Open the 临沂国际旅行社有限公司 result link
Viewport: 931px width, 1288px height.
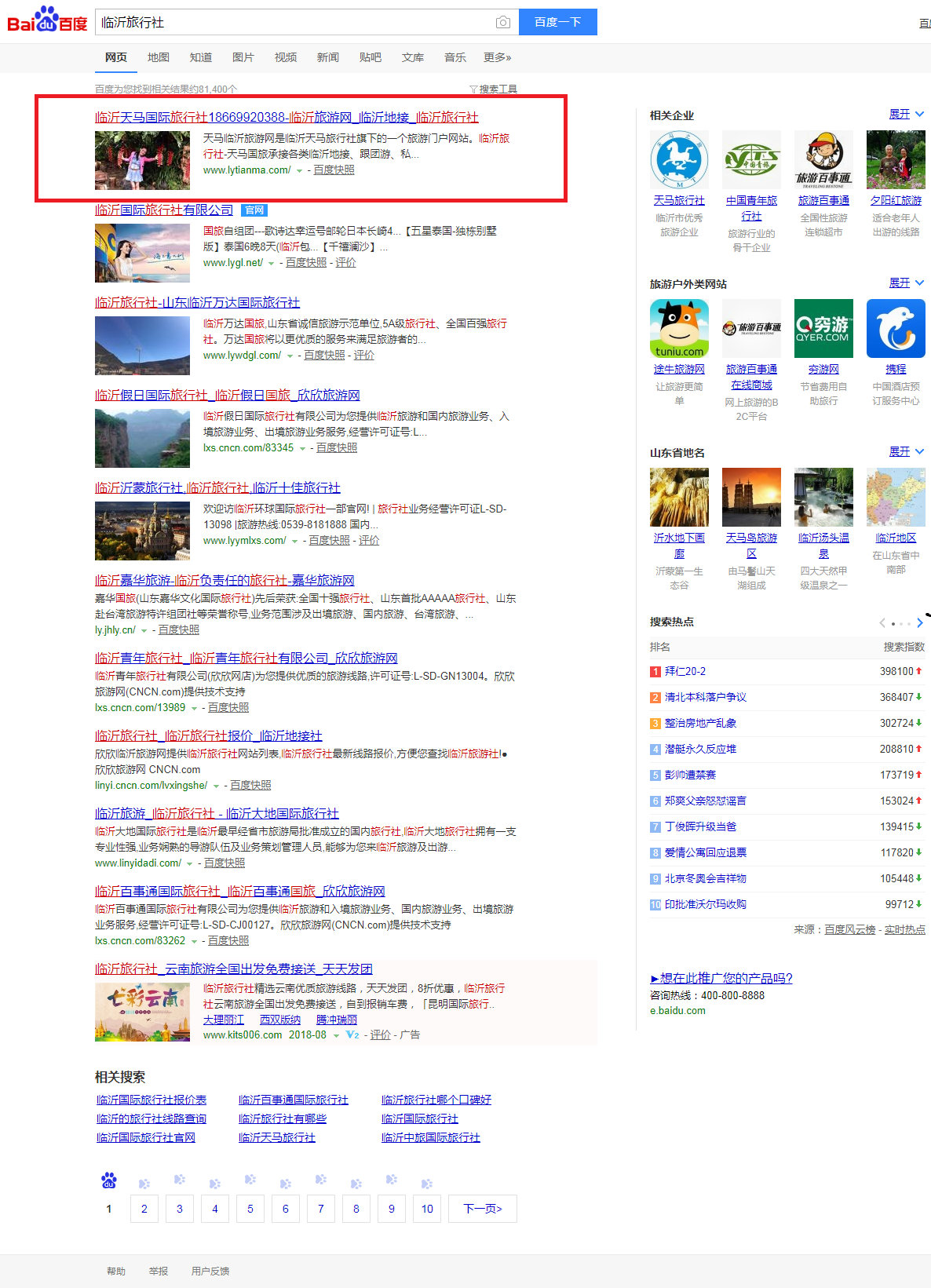coord(164,210)
